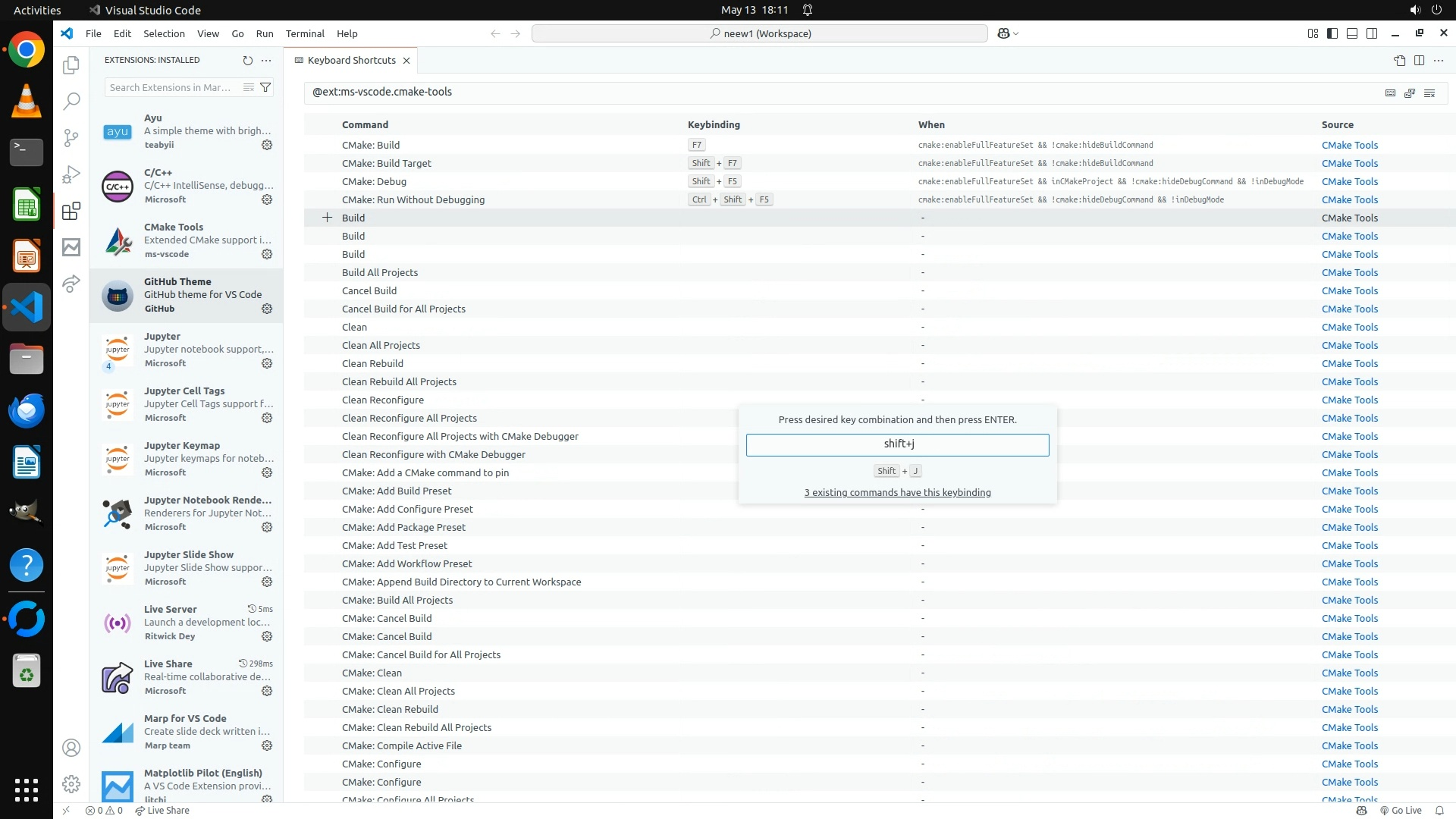Toggle the bottom Panel visibility

tap(1352, 33)
